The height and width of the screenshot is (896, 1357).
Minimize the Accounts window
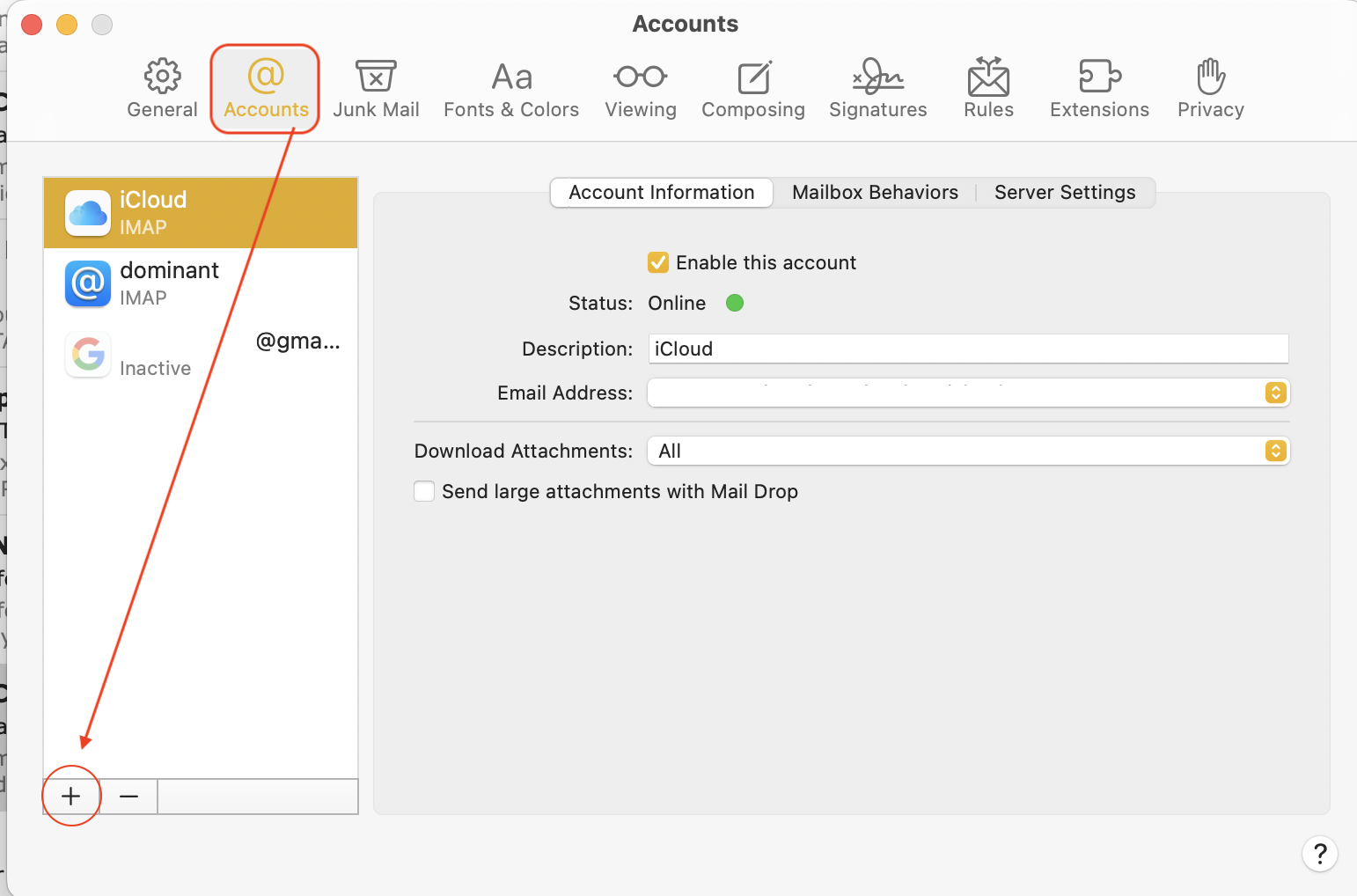(67, 25)
